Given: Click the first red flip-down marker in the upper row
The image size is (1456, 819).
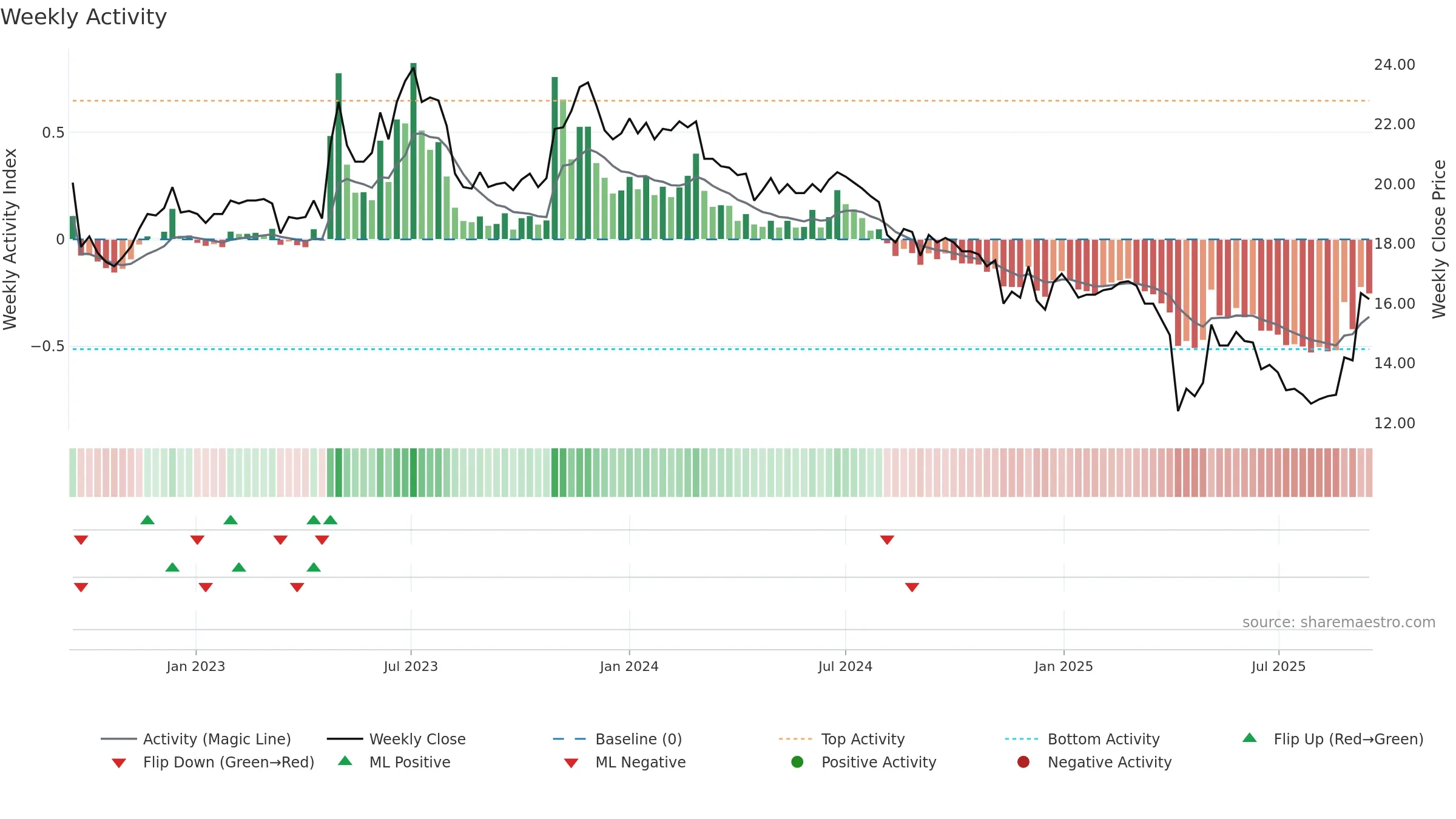Looking at the screenshot, I should [81, 540].
